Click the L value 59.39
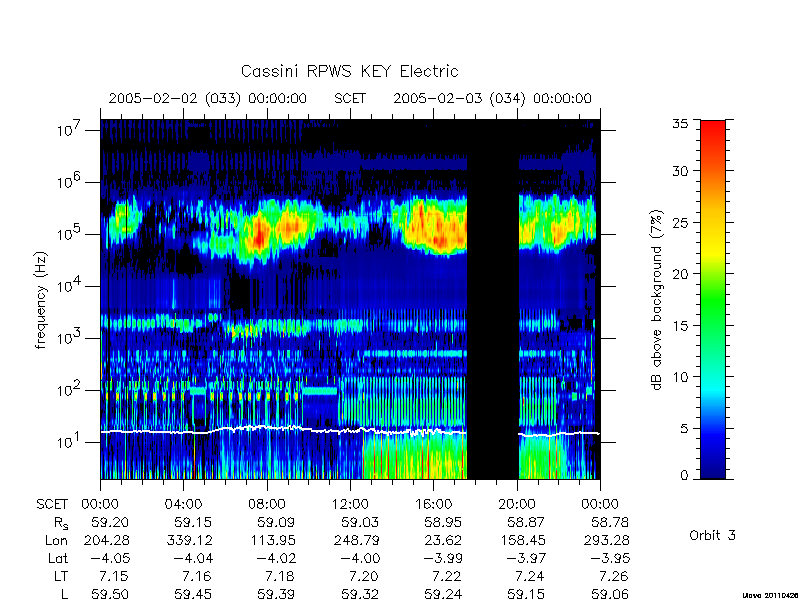This screenshot has width=800, height=600. [x=277, y=594]
